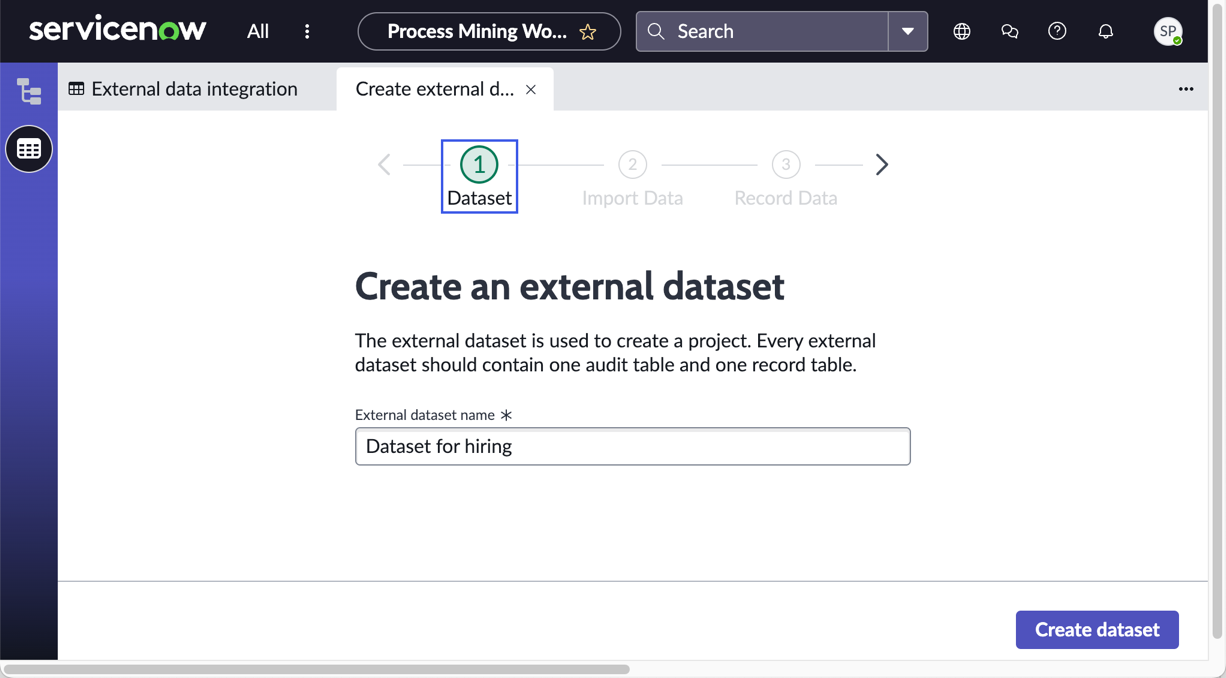The width and height of the screenshot is (1226, 678).
Task: Click the Create dataset button
Action: coord(1097,630)
